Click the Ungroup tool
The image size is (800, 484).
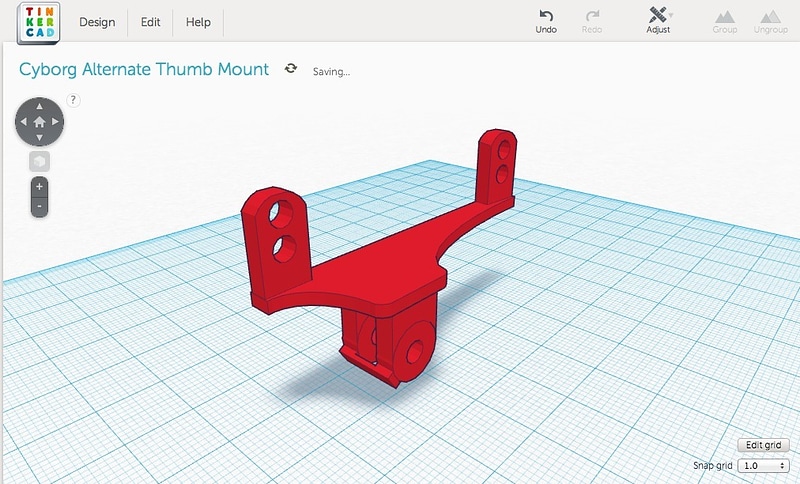pos(770,22)
